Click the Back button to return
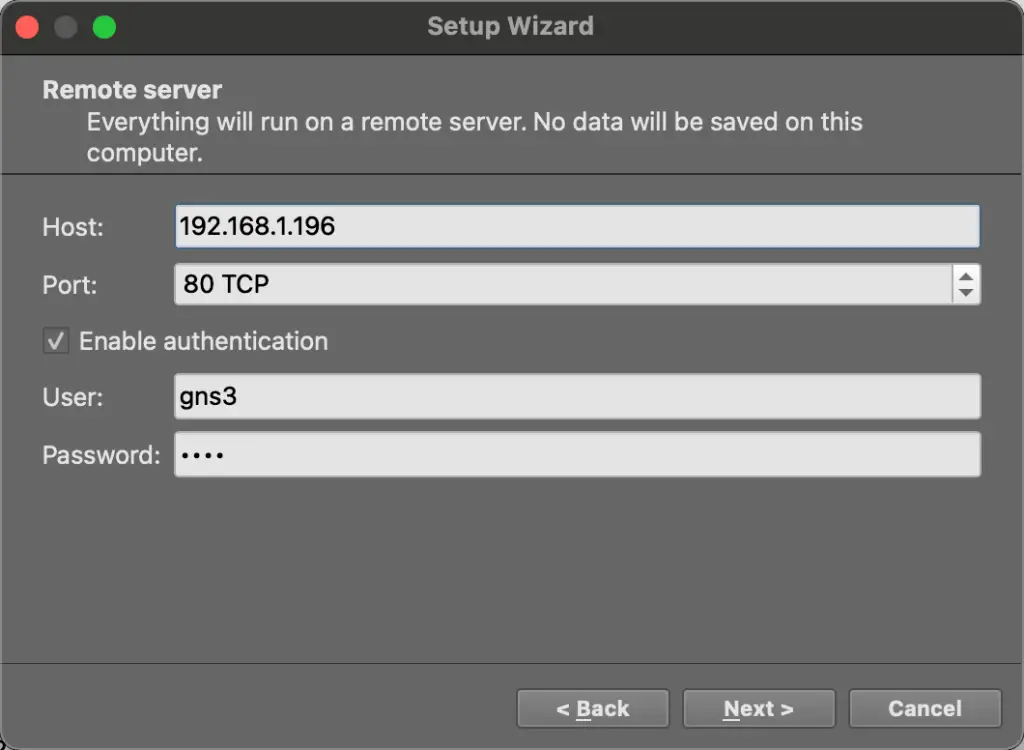Viewport: 1024px width, 750px height. (x=592, y=708)
